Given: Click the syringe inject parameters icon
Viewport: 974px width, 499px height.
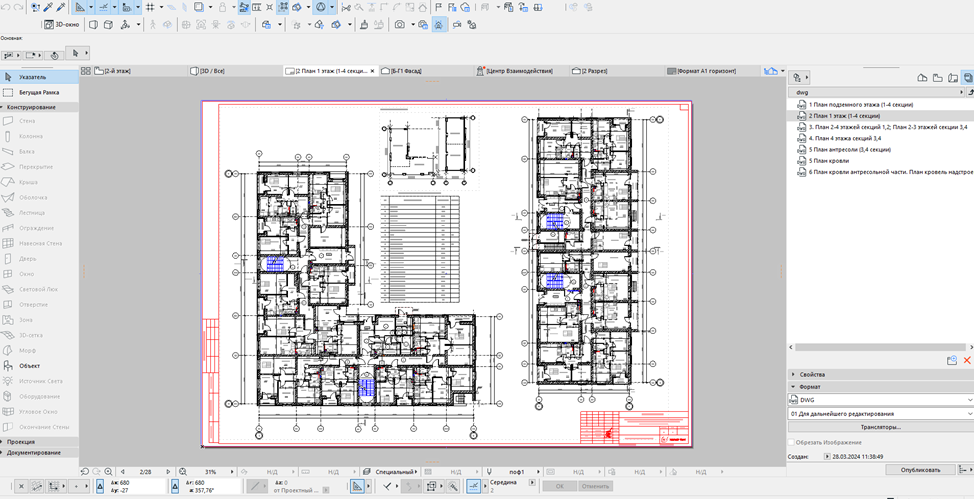Looking at the screenshot, I should coord(61,7).
